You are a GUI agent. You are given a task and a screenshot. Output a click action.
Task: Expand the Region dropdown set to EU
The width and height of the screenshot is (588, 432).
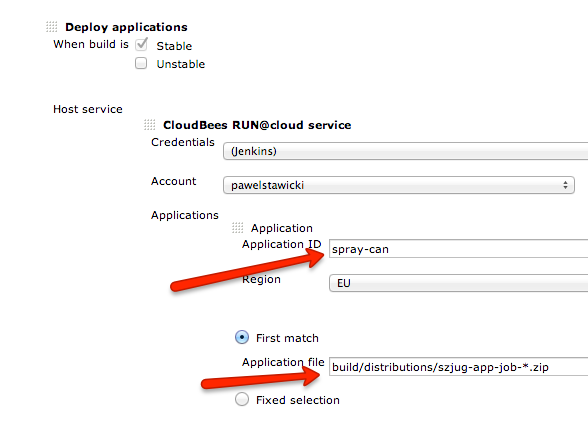(458, 283)
